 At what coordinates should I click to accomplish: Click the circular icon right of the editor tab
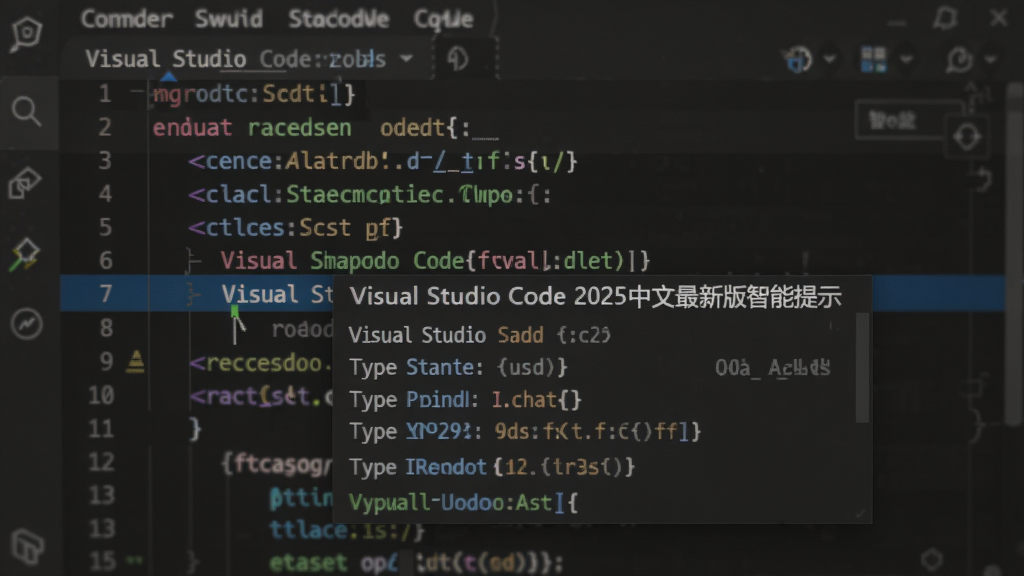point(458,59)
